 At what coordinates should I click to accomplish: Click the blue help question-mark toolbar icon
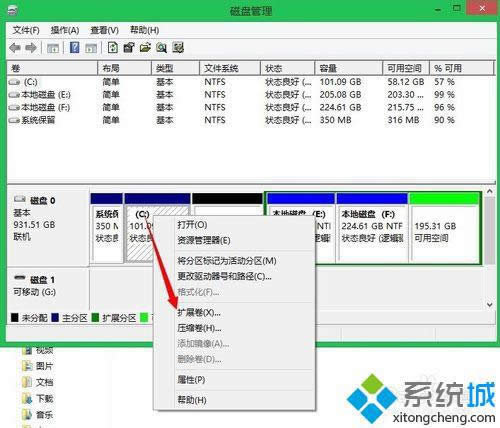pos(75,48)
